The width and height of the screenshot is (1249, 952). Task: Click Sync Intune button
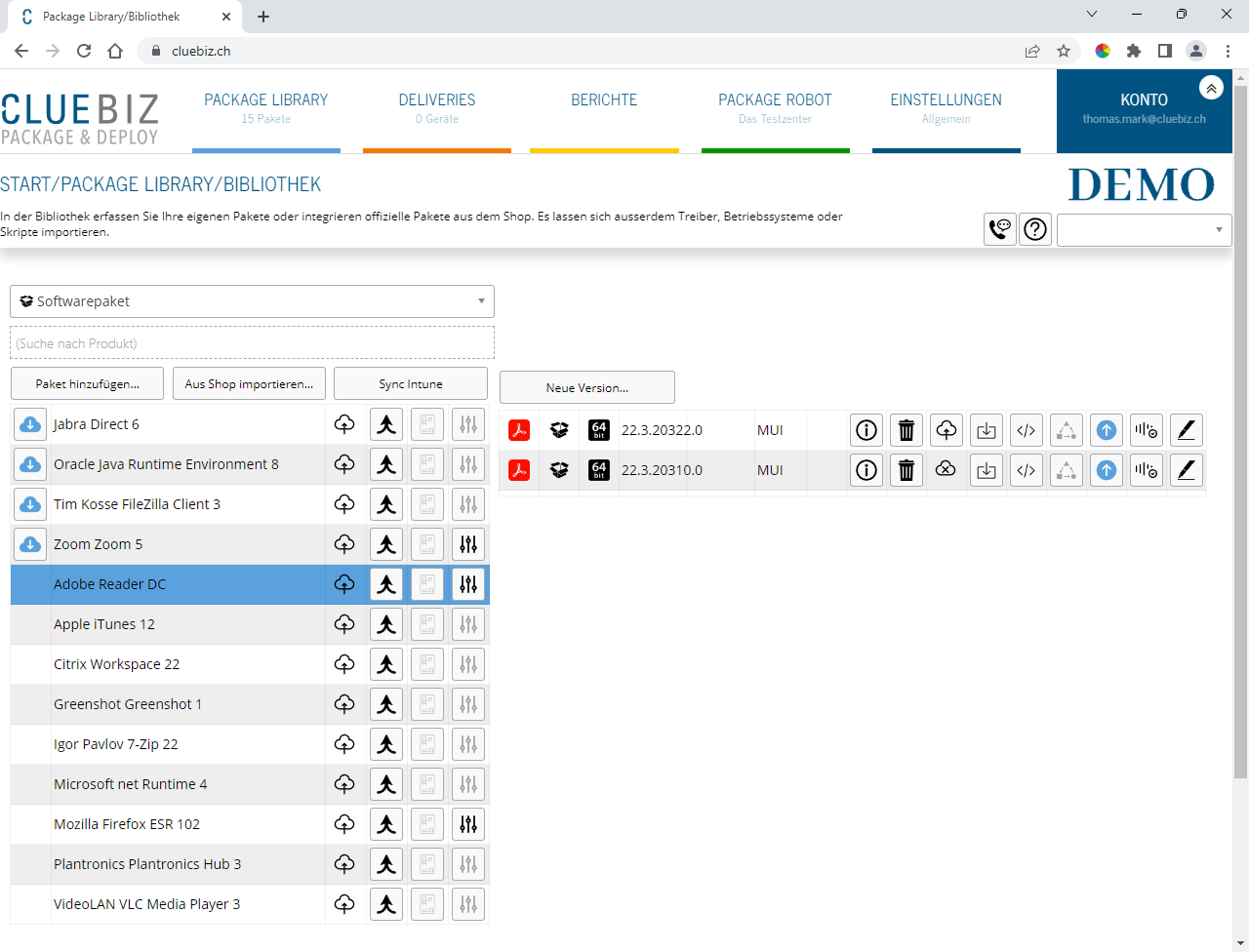click(x=411, y=384)
